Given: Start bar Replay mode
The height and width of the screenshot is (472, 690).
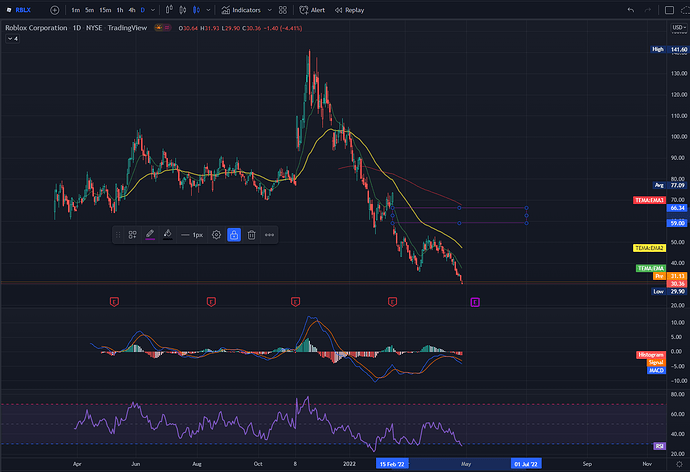Looking at the screenshot, I should point(350,10).
